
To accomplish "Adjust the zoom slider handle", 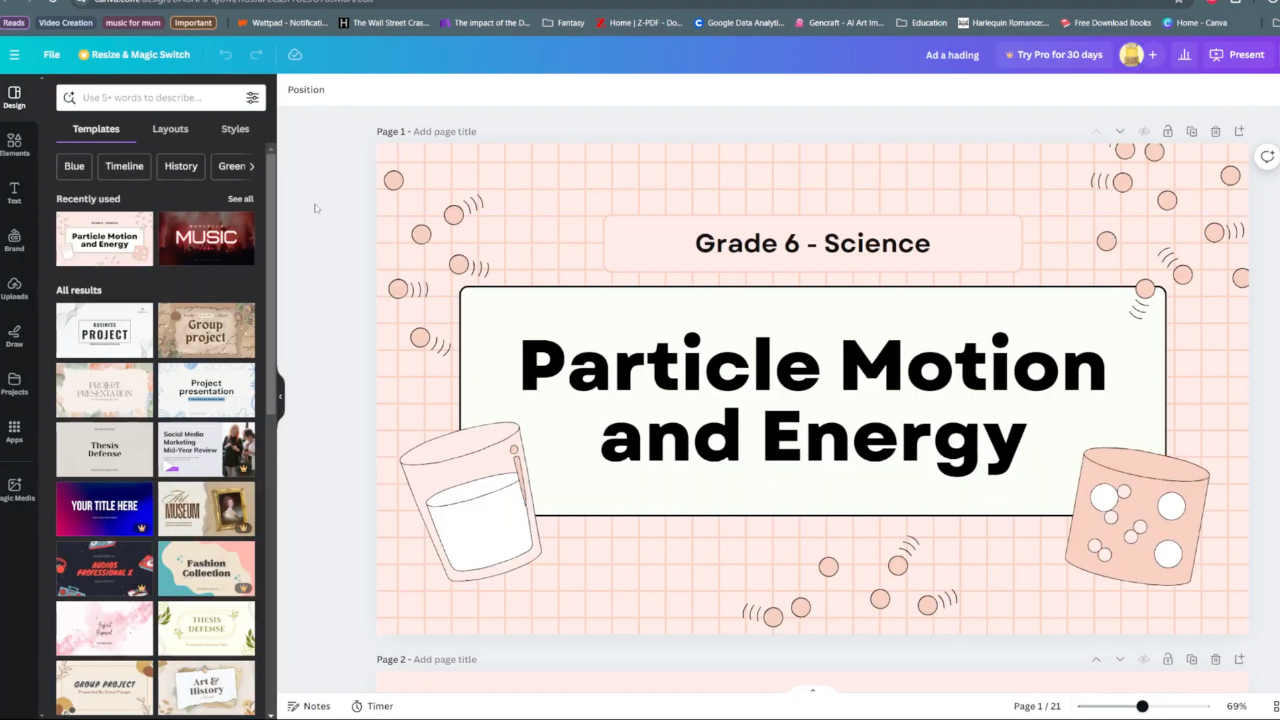I will [1142, 706].
